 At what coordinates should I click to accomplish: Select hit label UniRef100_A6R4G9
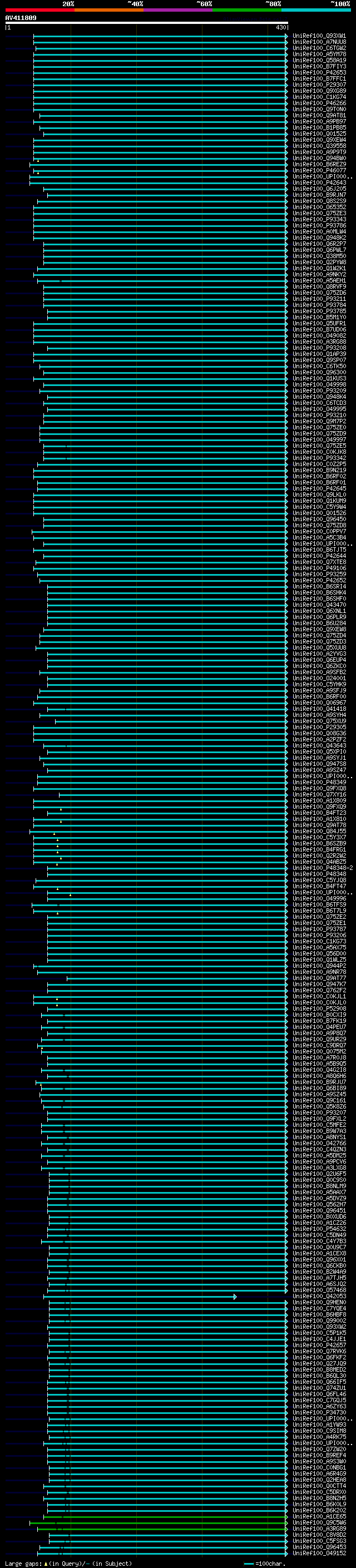coord(319,1473)
